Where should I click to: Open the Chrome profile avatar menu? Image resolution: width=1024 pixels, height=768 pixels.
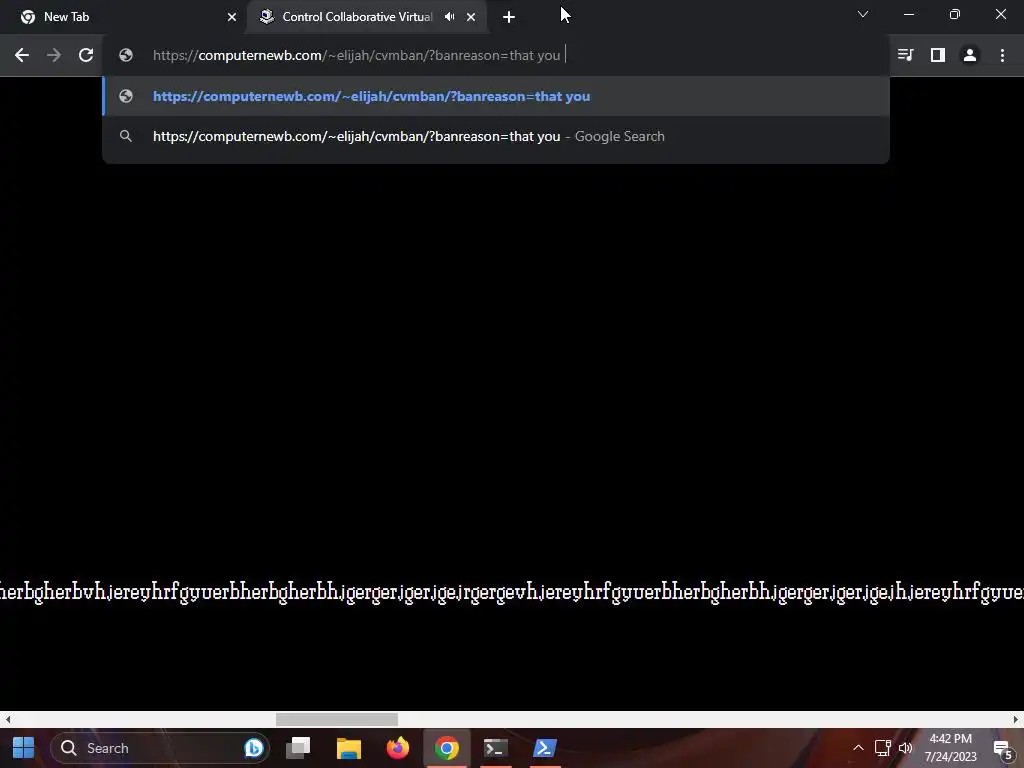970,56
